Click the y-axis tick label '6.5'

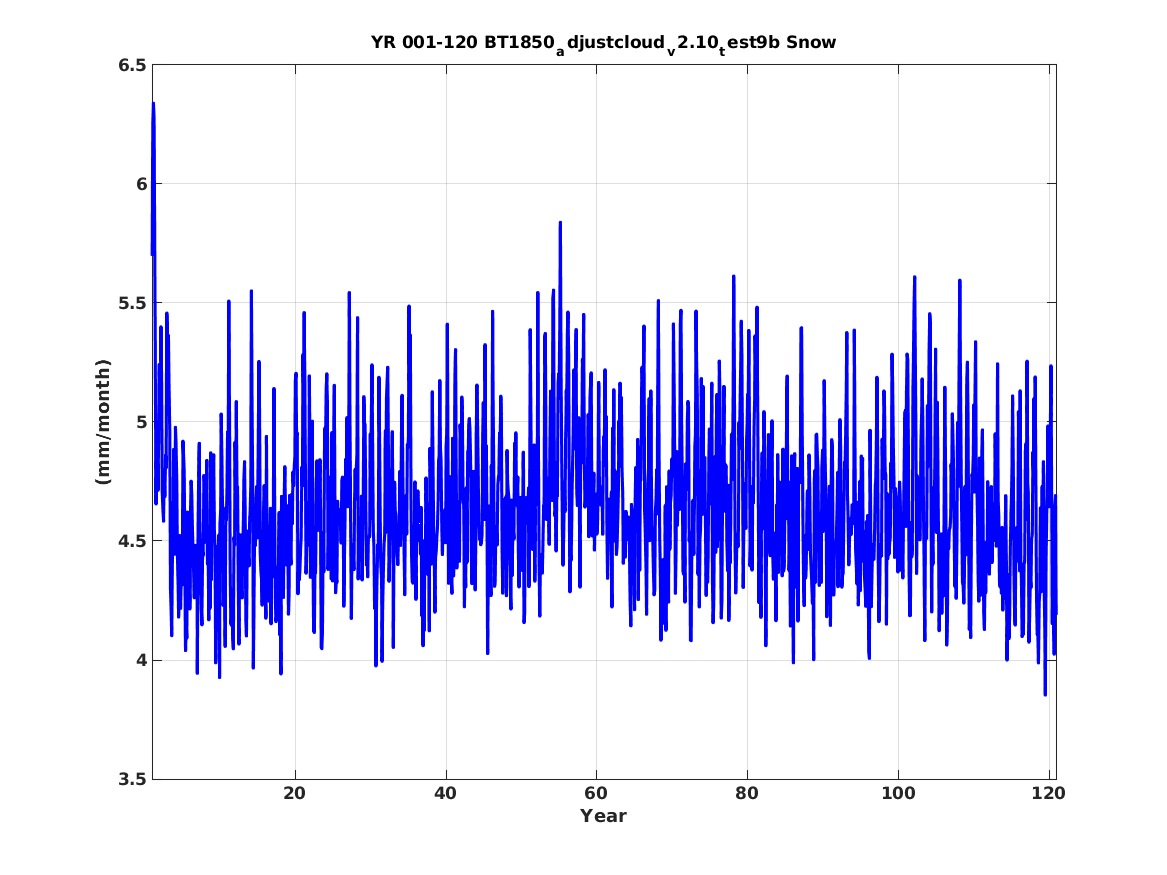click(x=131, y=65)
